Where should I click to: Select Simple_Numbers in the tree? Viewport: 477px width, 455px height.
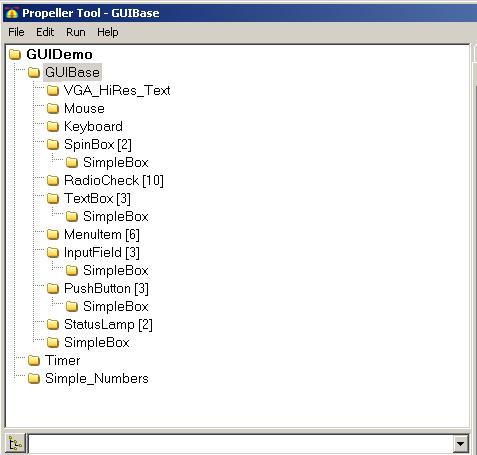click(x=97, y=378)
